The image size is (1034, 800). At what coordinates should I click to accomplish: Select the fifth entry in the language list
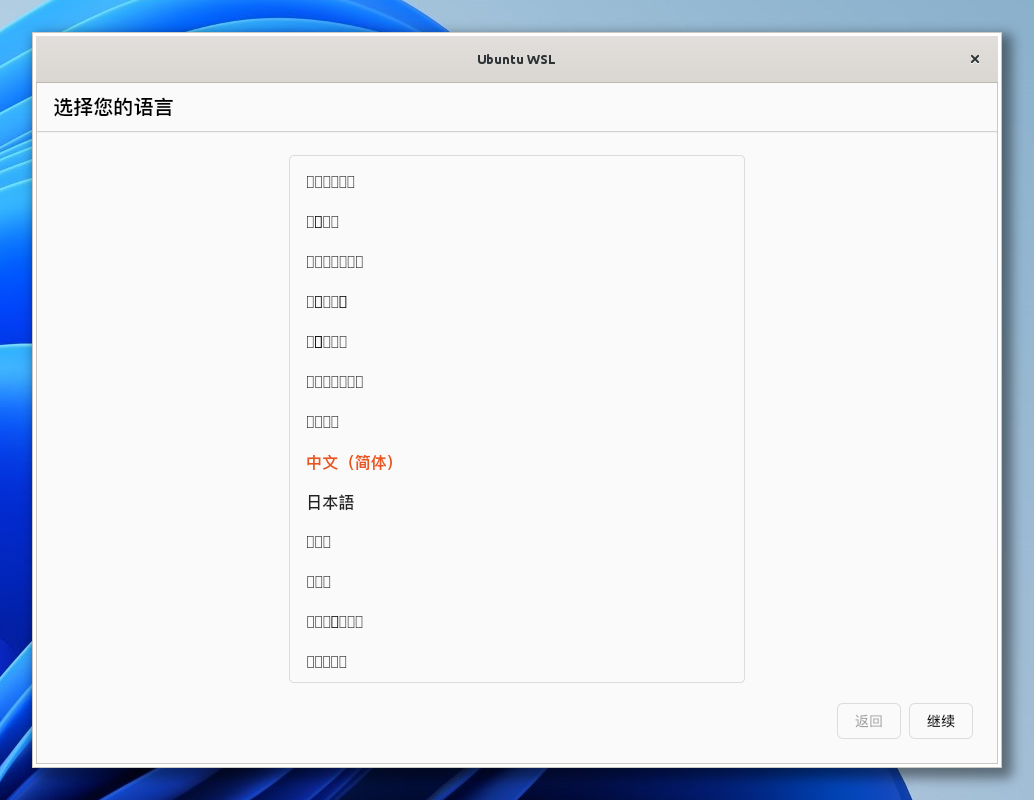coord(327,342)
